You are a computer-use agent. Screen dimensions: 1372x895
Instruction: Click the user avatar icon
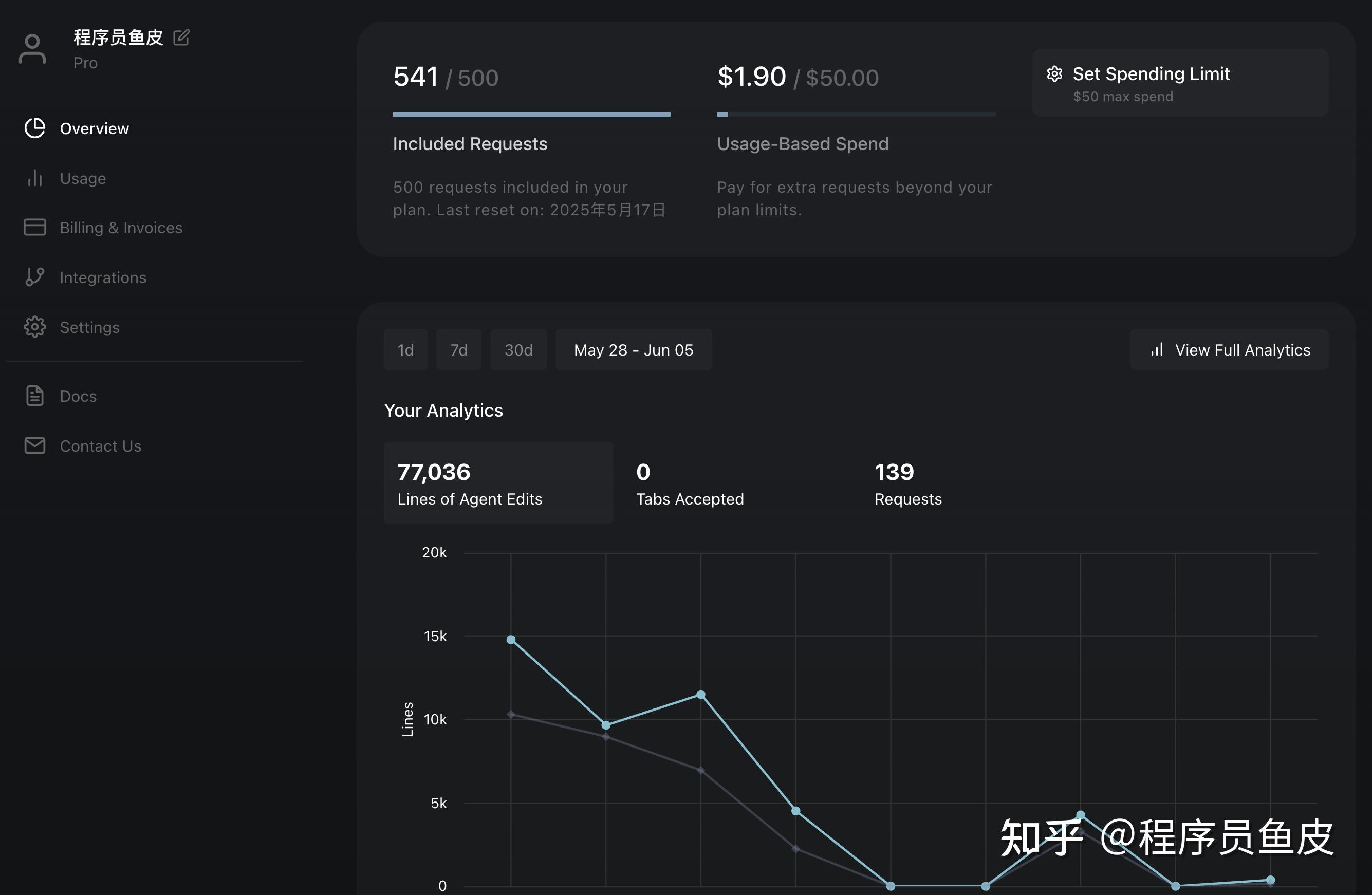(32, 49)
